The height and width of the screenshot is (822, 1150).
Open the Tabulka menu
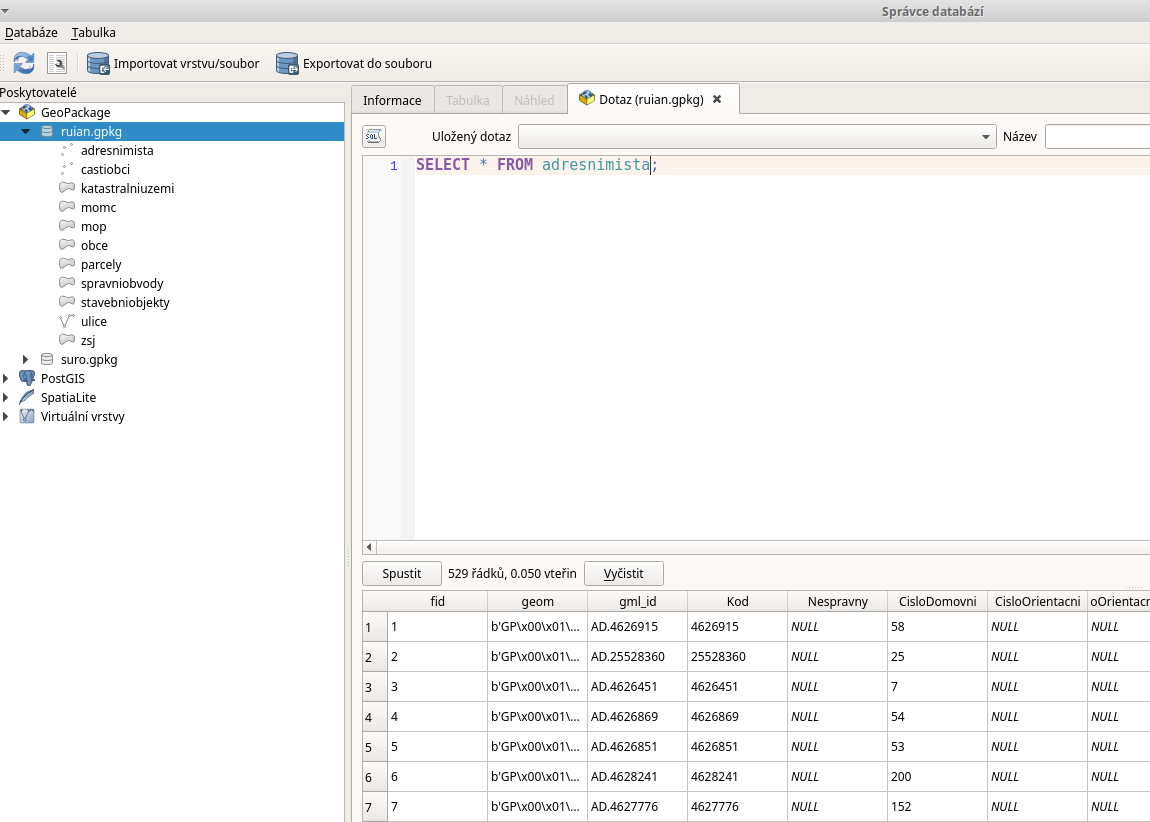(x=93, y=32)
